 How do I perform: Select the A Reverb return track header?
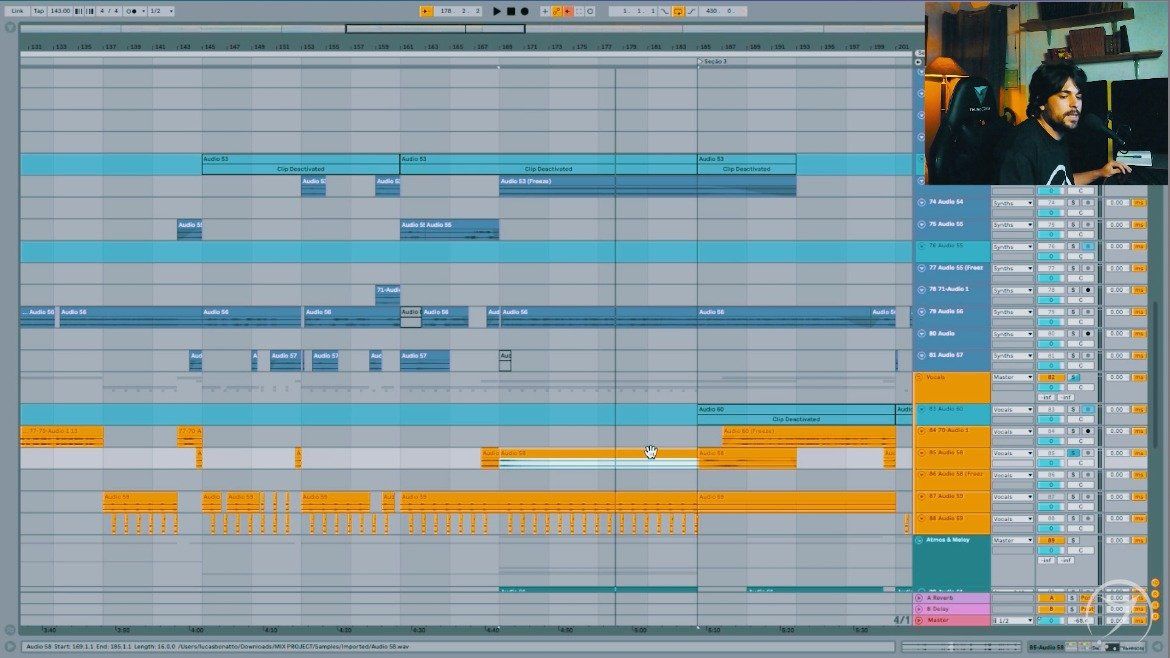click(x=952, y=598)
